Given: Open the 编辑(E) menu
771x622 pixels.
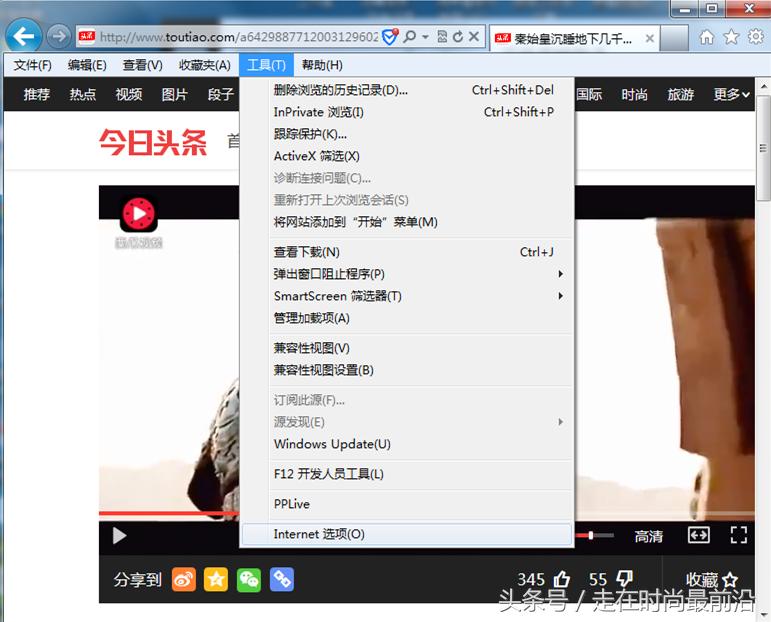Looking at the screenshot, I should pyautogui.click(x=87, y=65).
